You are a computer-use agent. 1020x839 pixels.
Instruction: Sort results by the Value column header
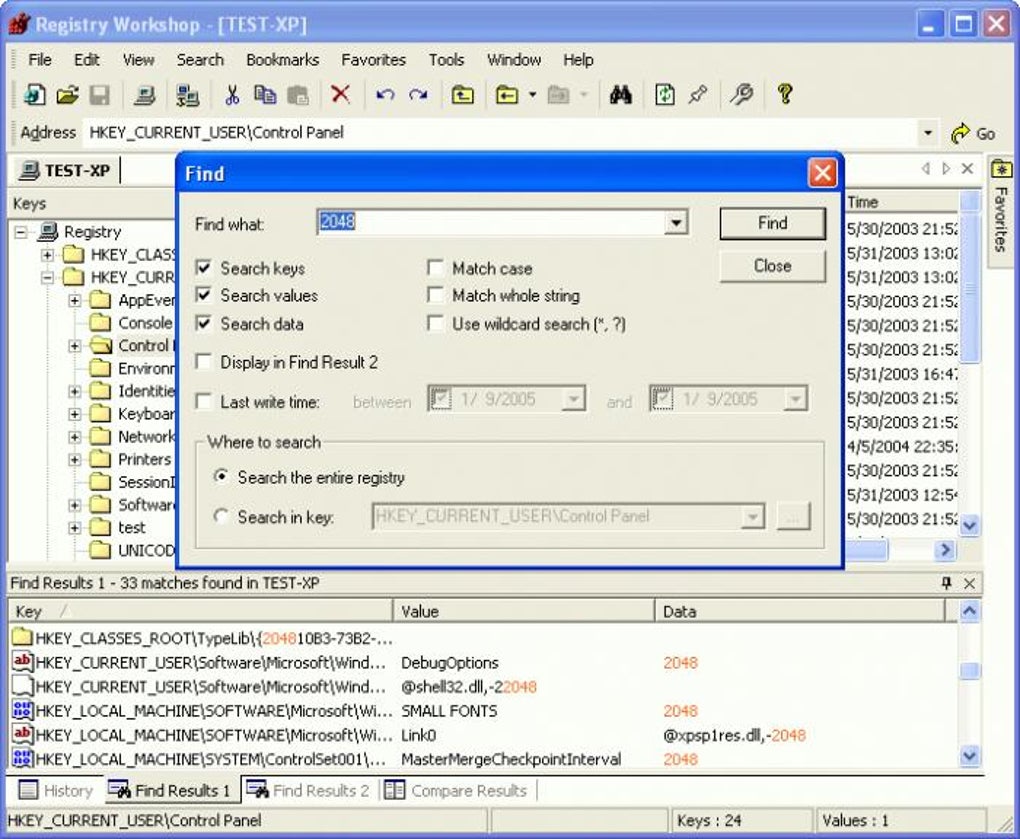click(x=524, y=611)
